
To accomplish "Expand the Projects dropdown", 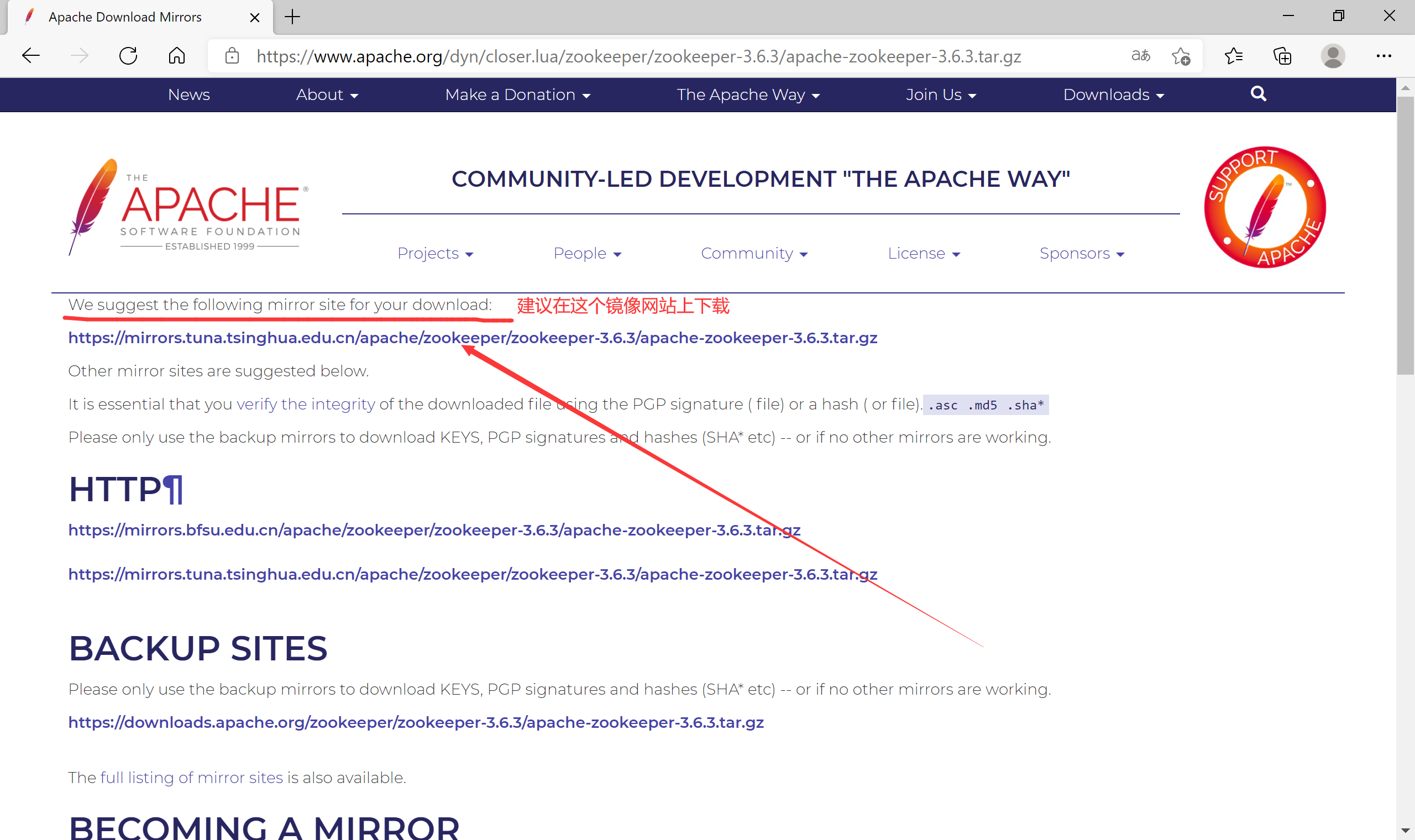I will (434, 253).
